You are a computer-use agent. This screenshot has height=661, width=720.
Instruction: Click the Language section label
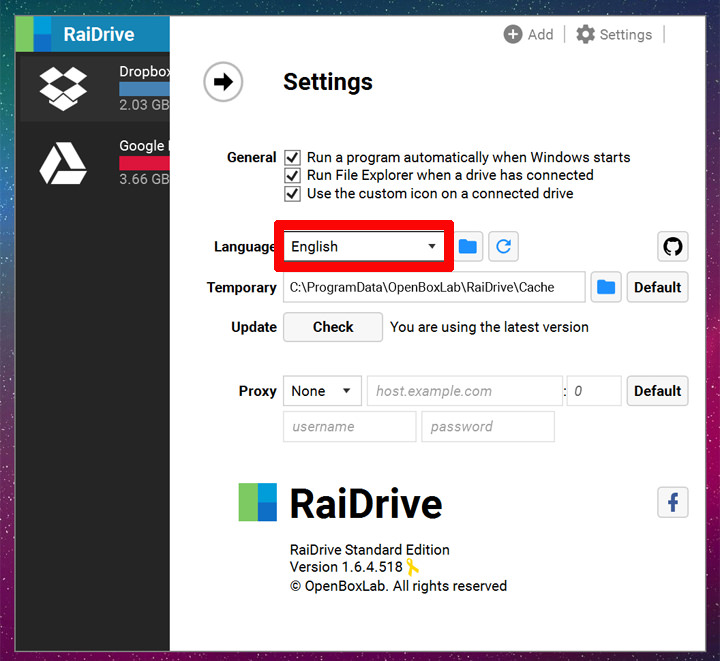(244, 246)
